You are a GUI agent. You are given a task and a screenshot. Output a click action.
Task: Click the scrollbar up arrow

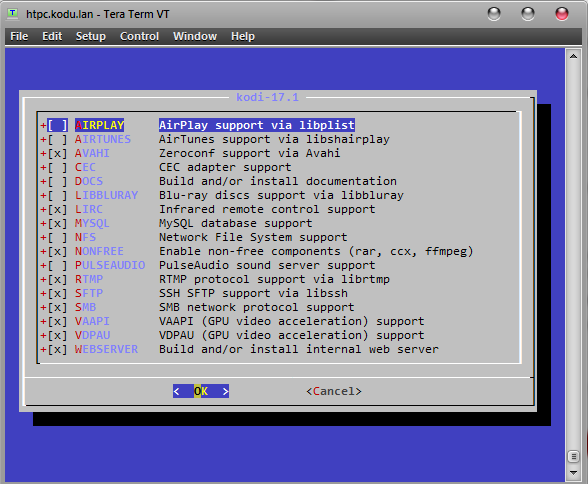[573, 57]
